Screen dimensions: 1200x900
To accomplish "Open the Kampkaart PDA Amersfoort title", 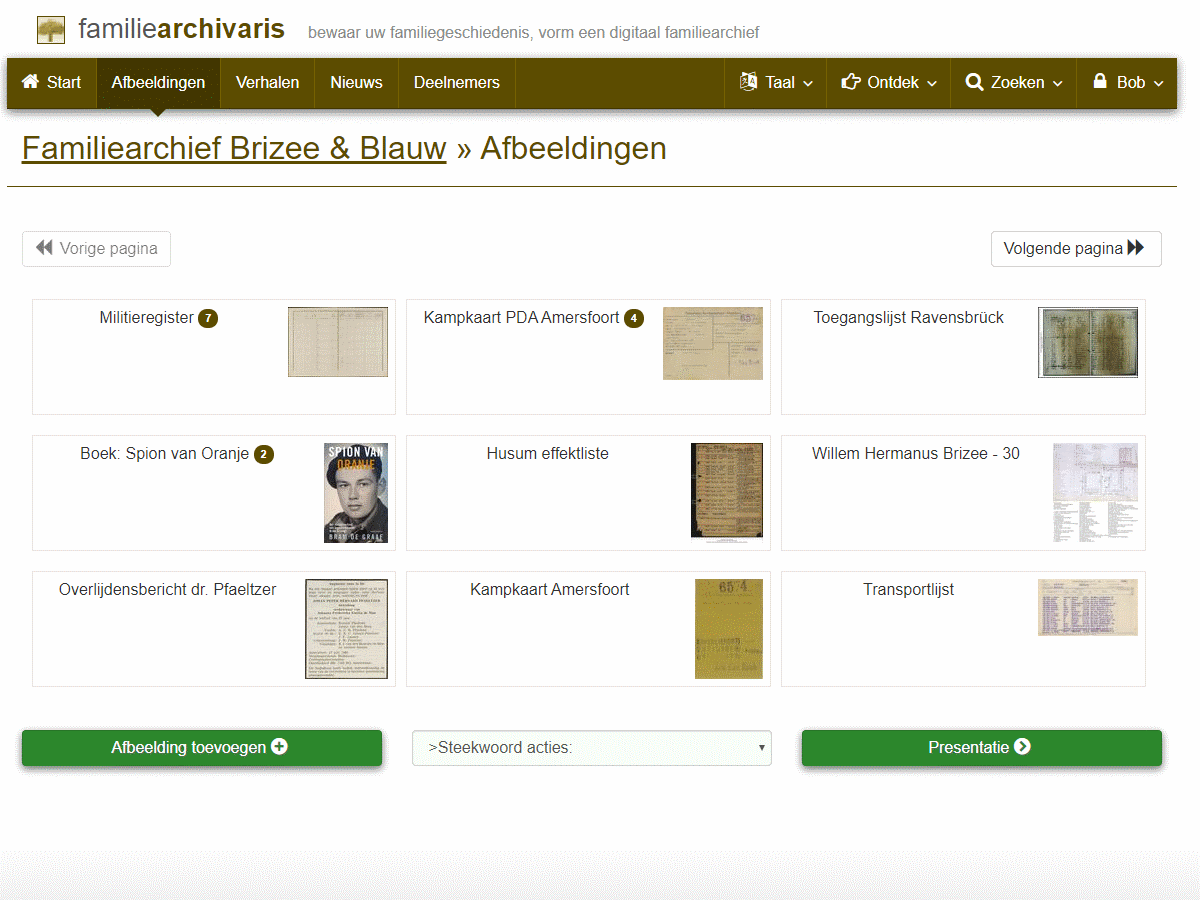I will coord(521,317).
